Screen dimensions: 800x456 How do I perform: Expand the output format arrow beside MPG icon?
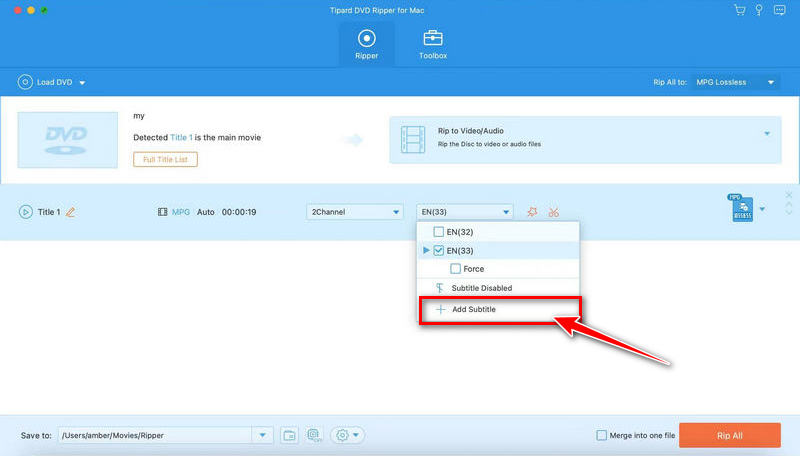click(762, 209)
